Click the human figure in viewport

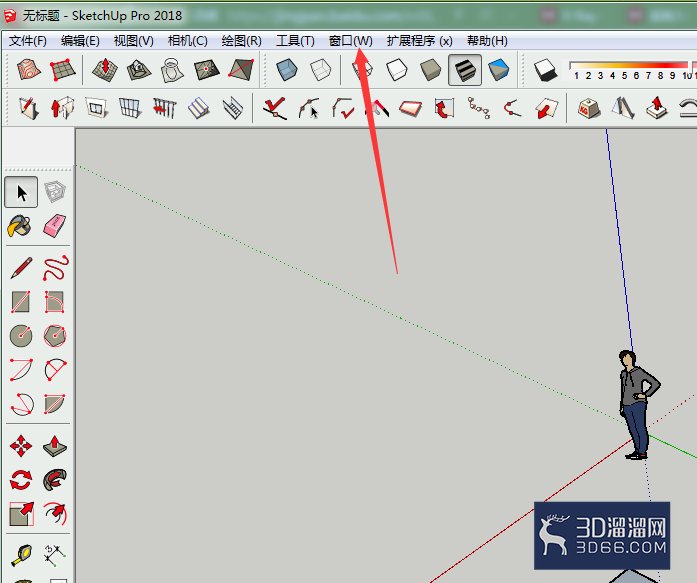(x=638, y=404)
